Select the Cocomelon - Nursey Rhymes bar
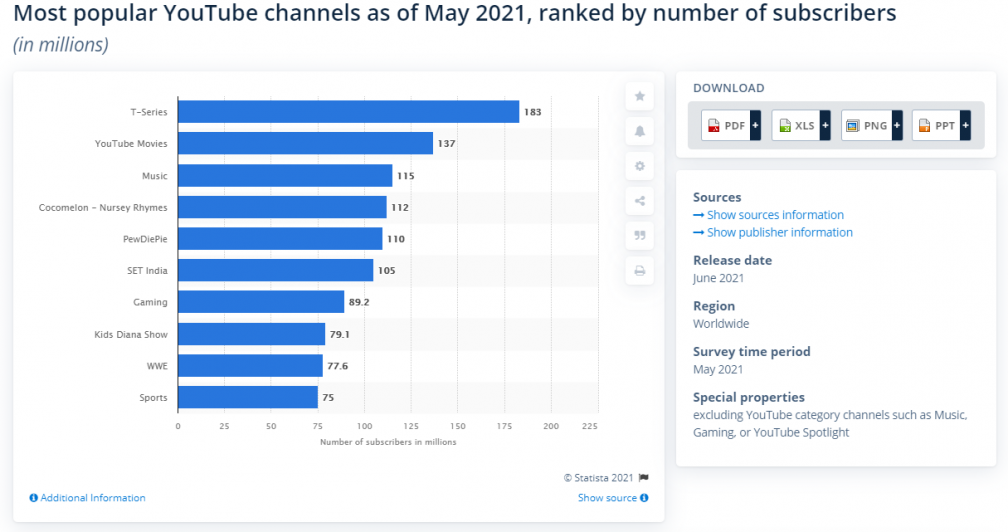 click(282, 207)
